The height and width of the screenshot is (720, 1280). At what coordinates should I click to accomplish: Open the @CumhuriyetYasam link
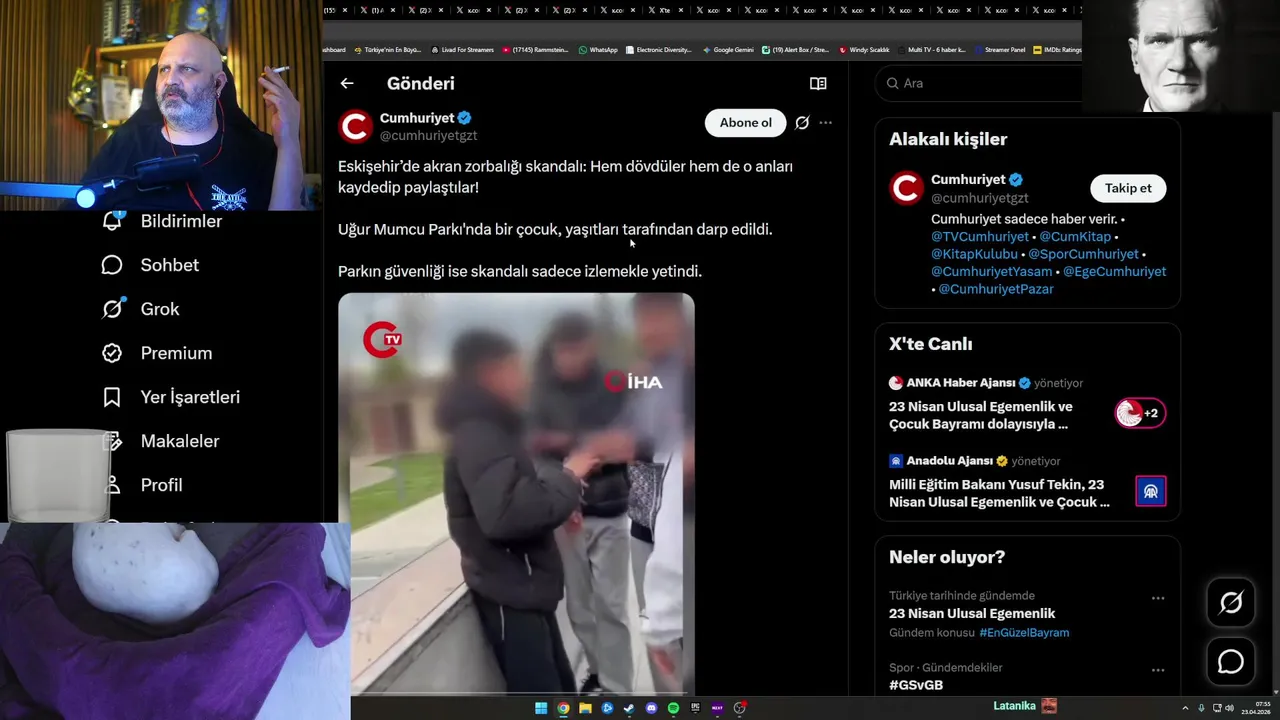[992, 271]
